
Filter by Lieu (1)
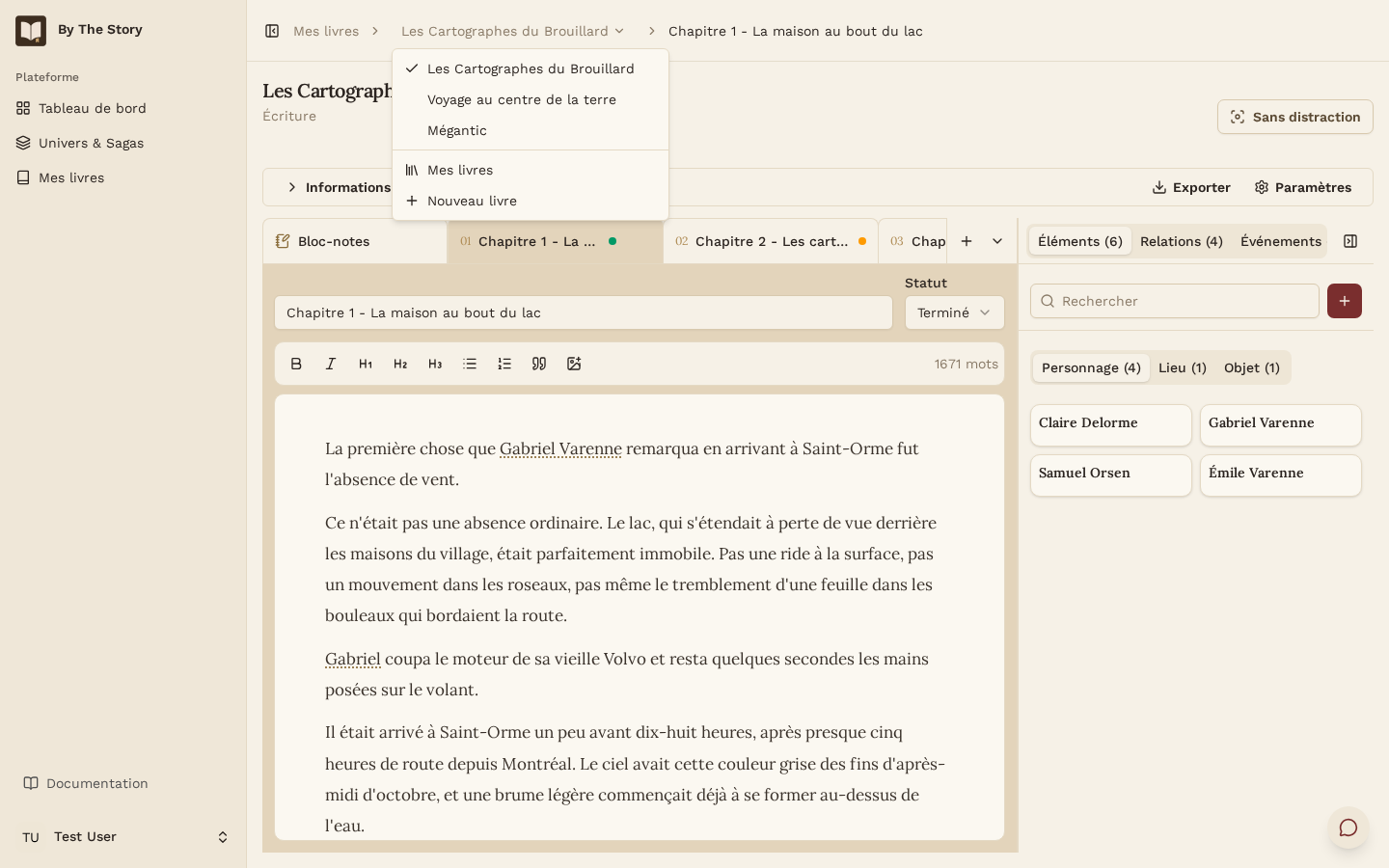(x=1183, y=367)
